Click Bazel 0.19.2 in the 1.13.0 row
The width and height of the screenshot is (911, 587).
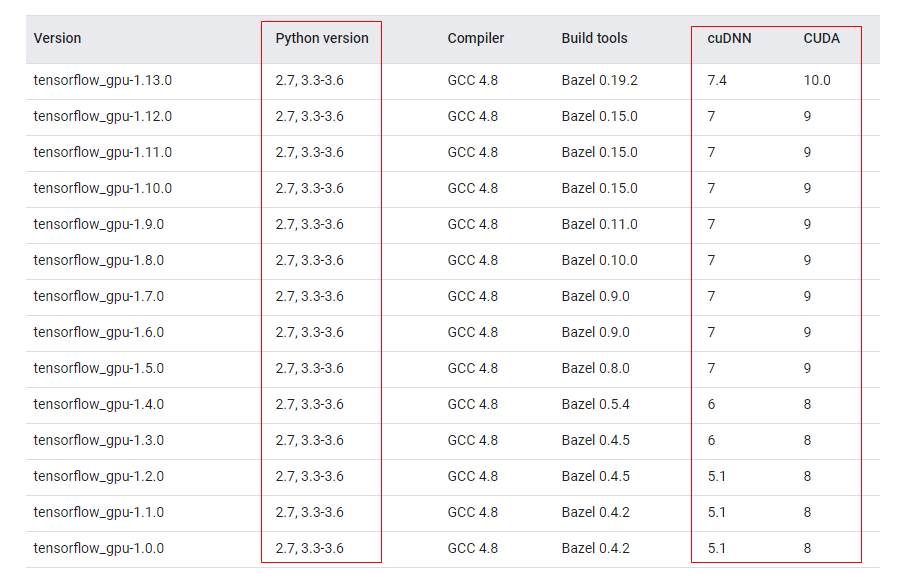[600, 80]
